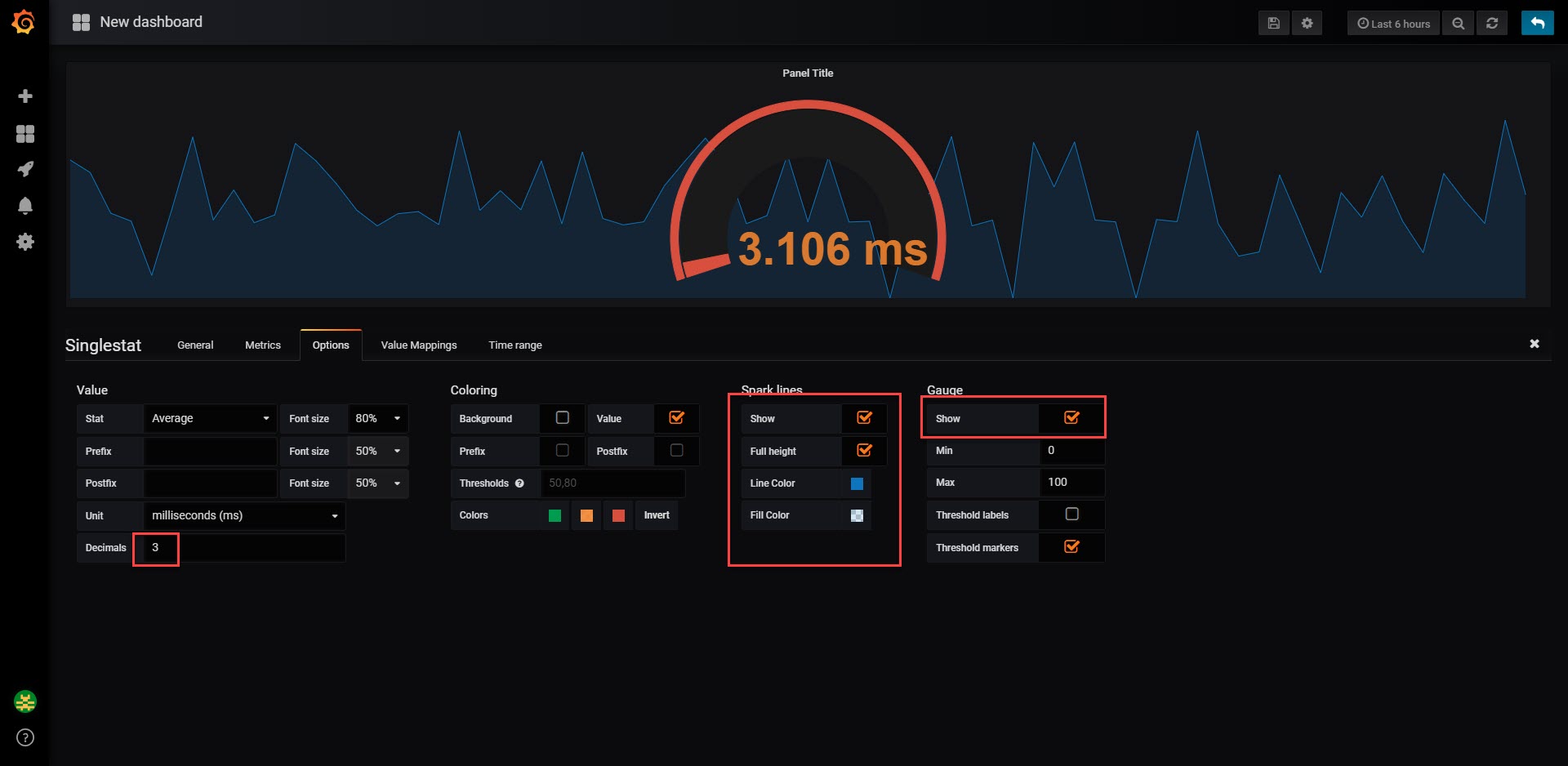Open the Stat Average dropdown
The height and width of the screenshot is (766, 1568).
pyautogui.click(x=210, y=418)
